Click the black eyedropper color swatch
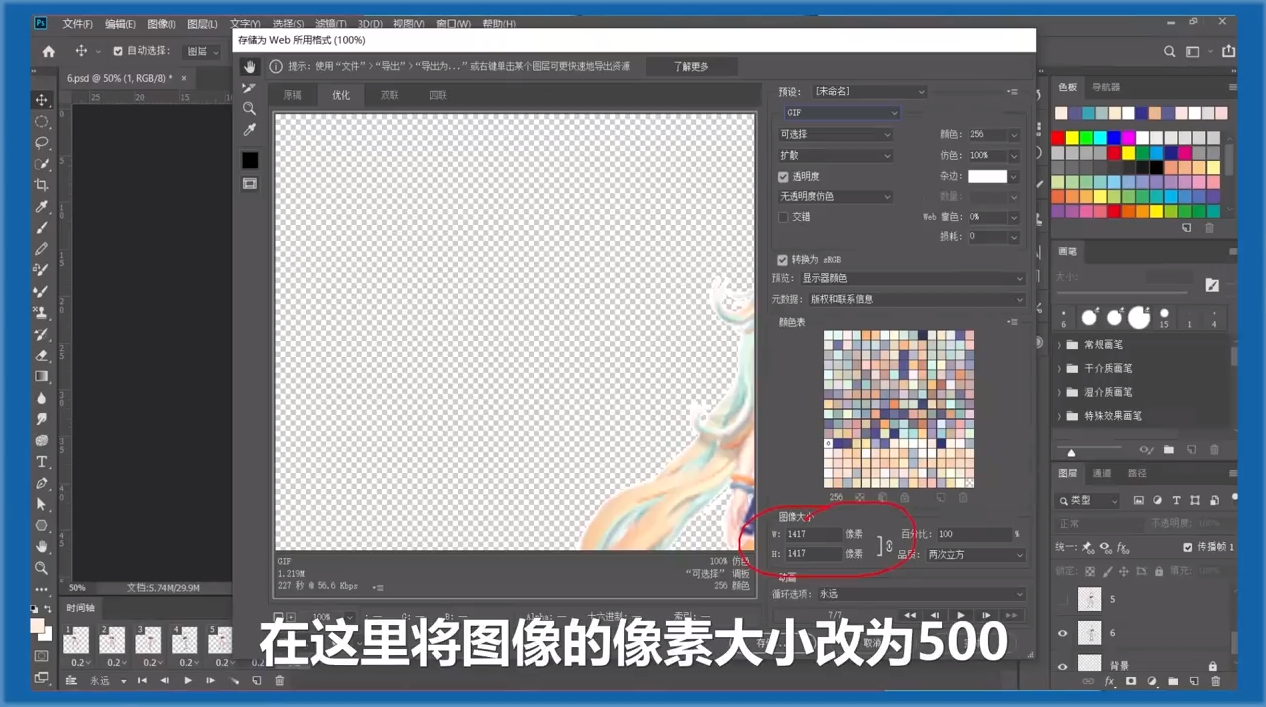 250,160
